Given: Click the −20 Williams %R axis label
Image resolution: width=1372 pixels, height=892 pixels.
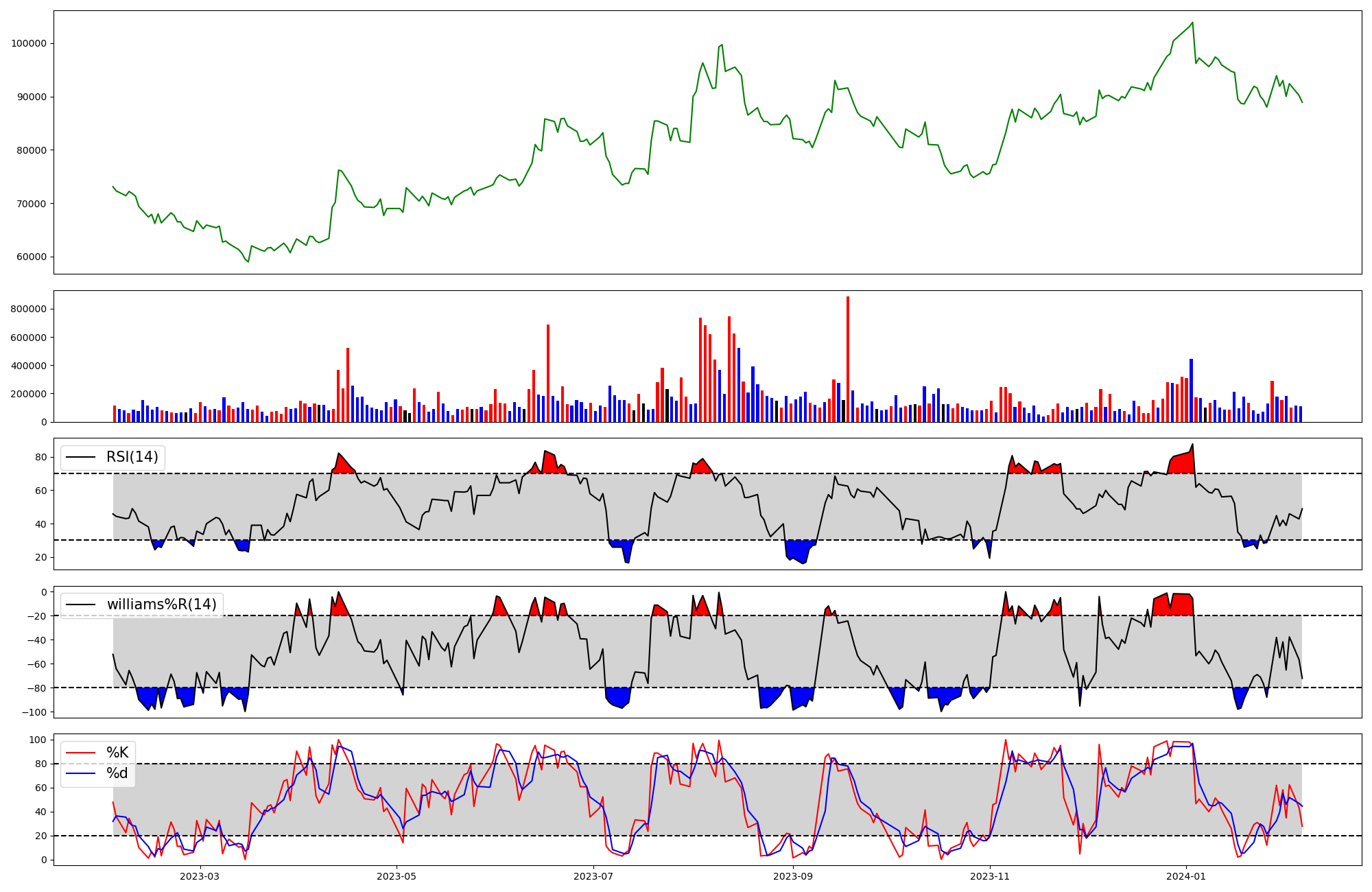Looking at the screenshot, I should pos(36,616).
